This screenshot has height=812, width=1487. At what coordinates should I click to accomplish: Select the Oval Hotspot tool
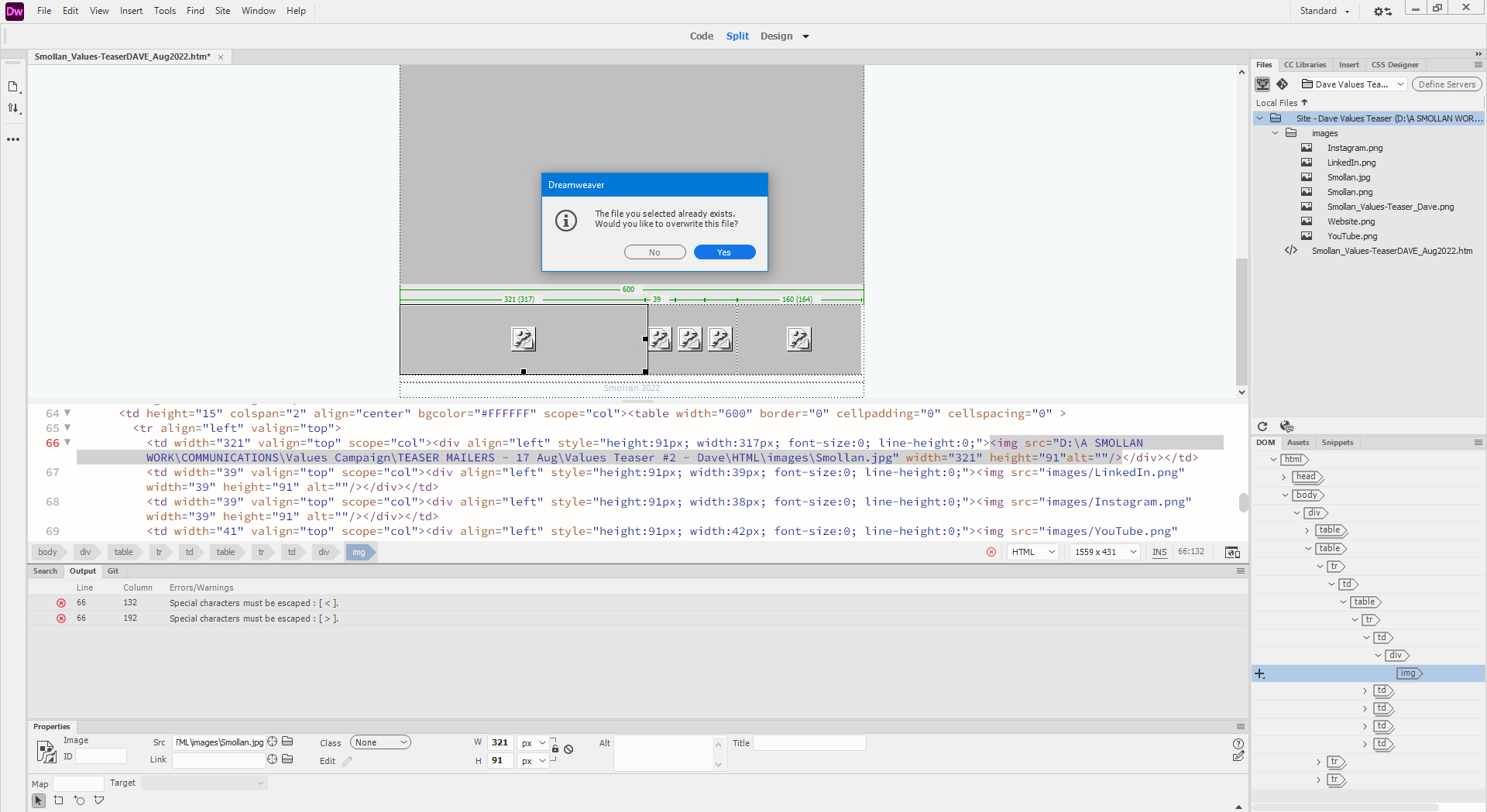[x=78, y=800]
